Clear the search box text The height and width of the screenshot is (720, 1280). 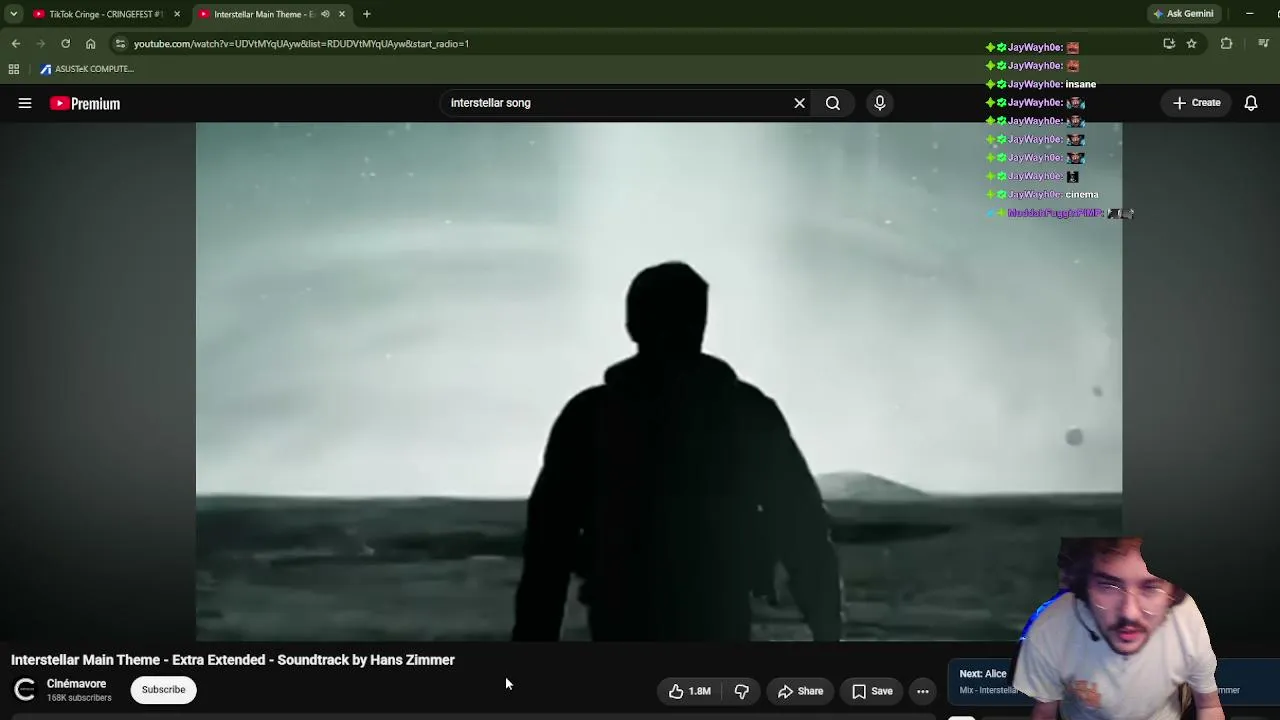799,103
